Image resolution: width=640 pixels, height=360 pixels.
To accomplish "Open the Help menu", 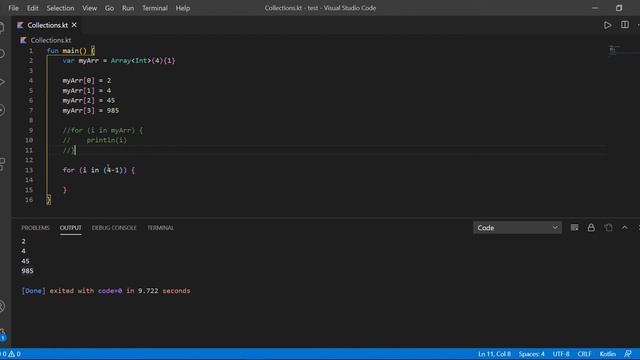I will click(183, 8).
